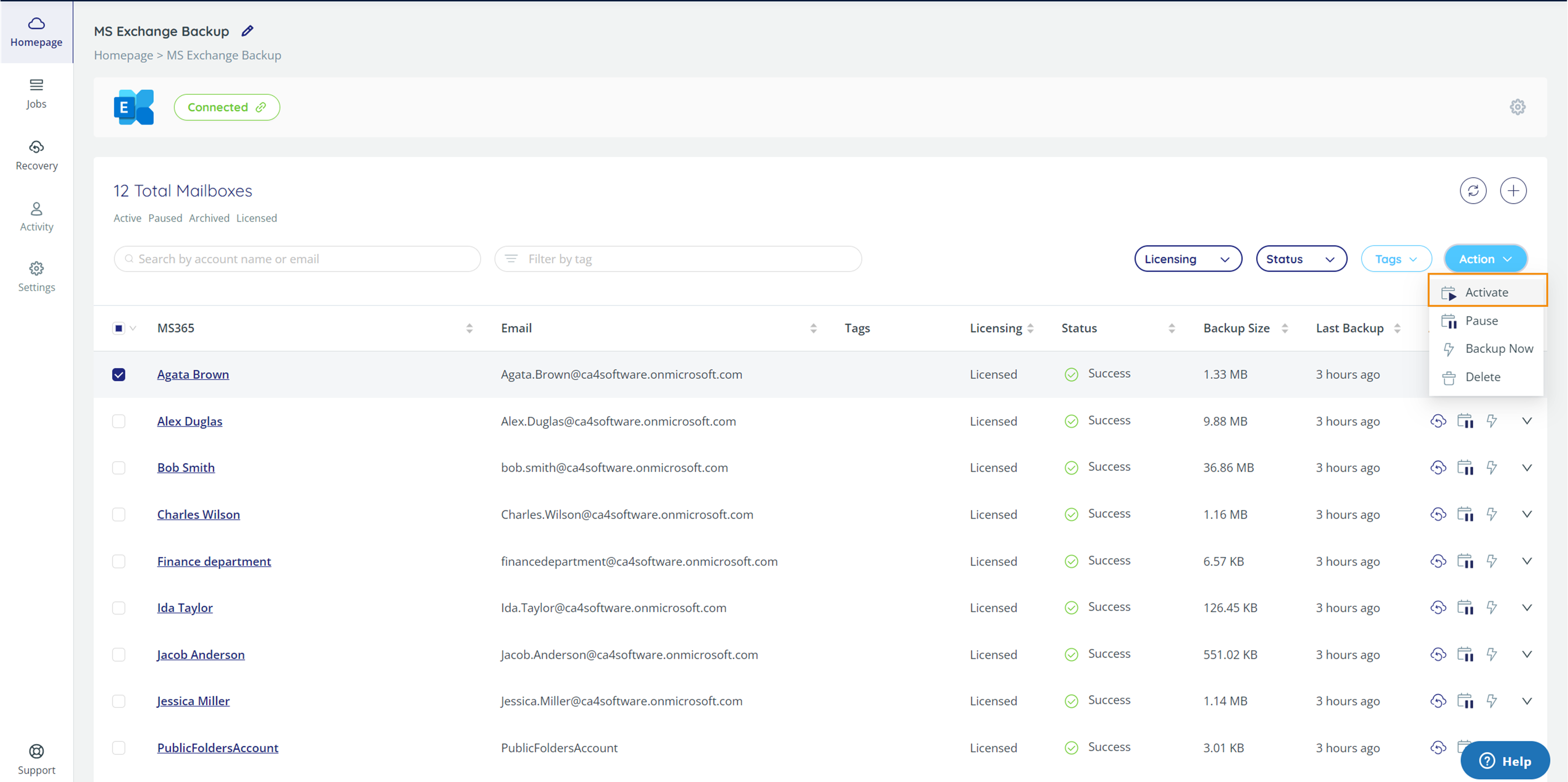Expand the Alex Duglas row chevron
The height and width of the screenshot is (782, 1568).
1527,420
